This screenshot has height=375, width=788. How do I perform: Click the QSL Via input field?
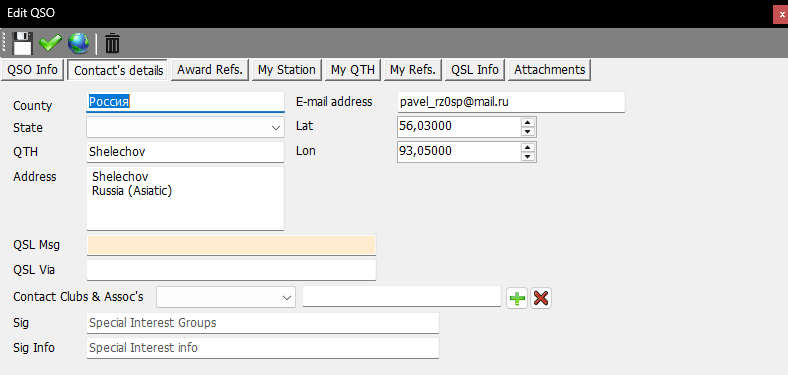point(231,270)
